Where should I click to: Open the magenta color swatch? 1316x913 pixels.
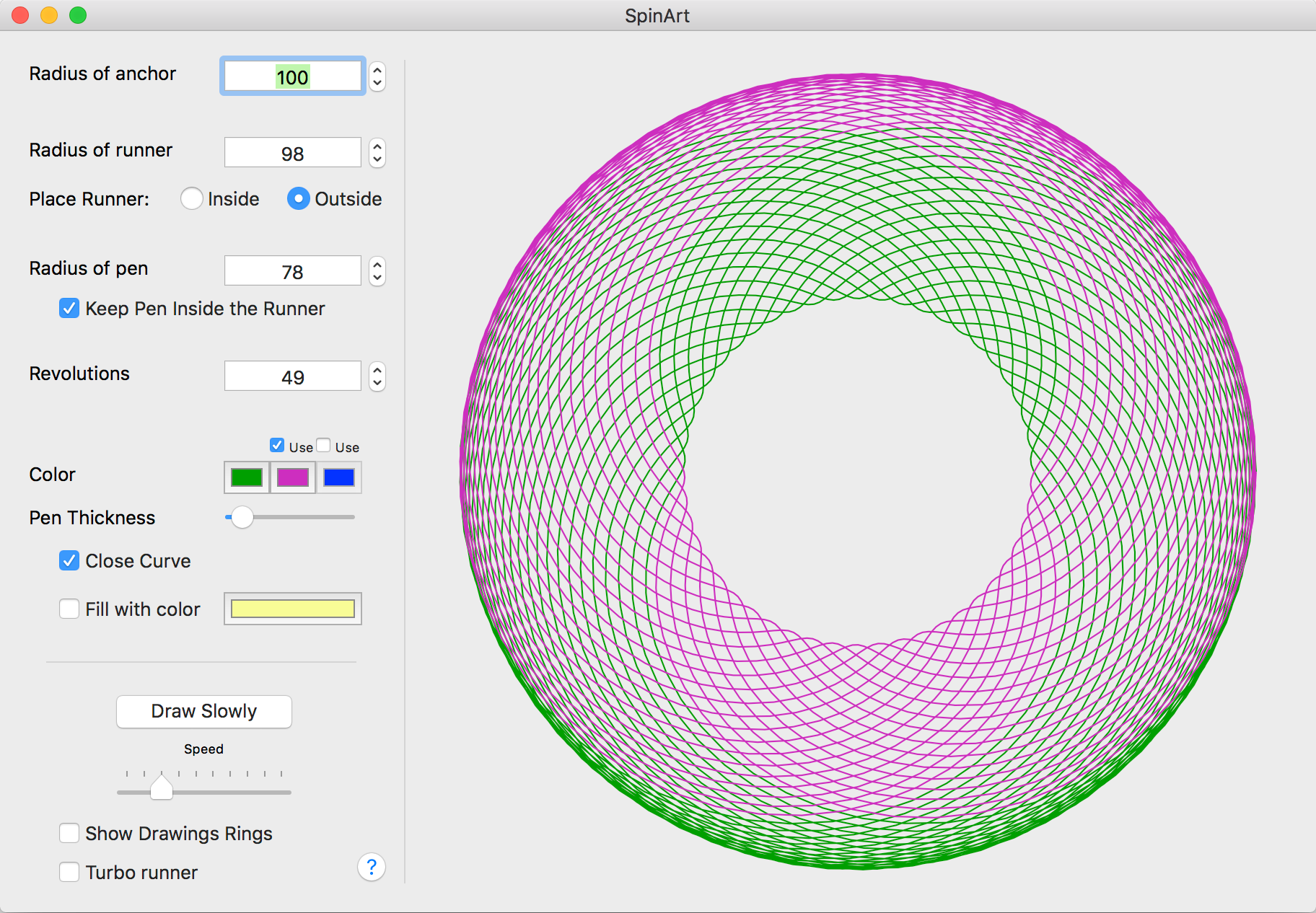click(293, 477)
